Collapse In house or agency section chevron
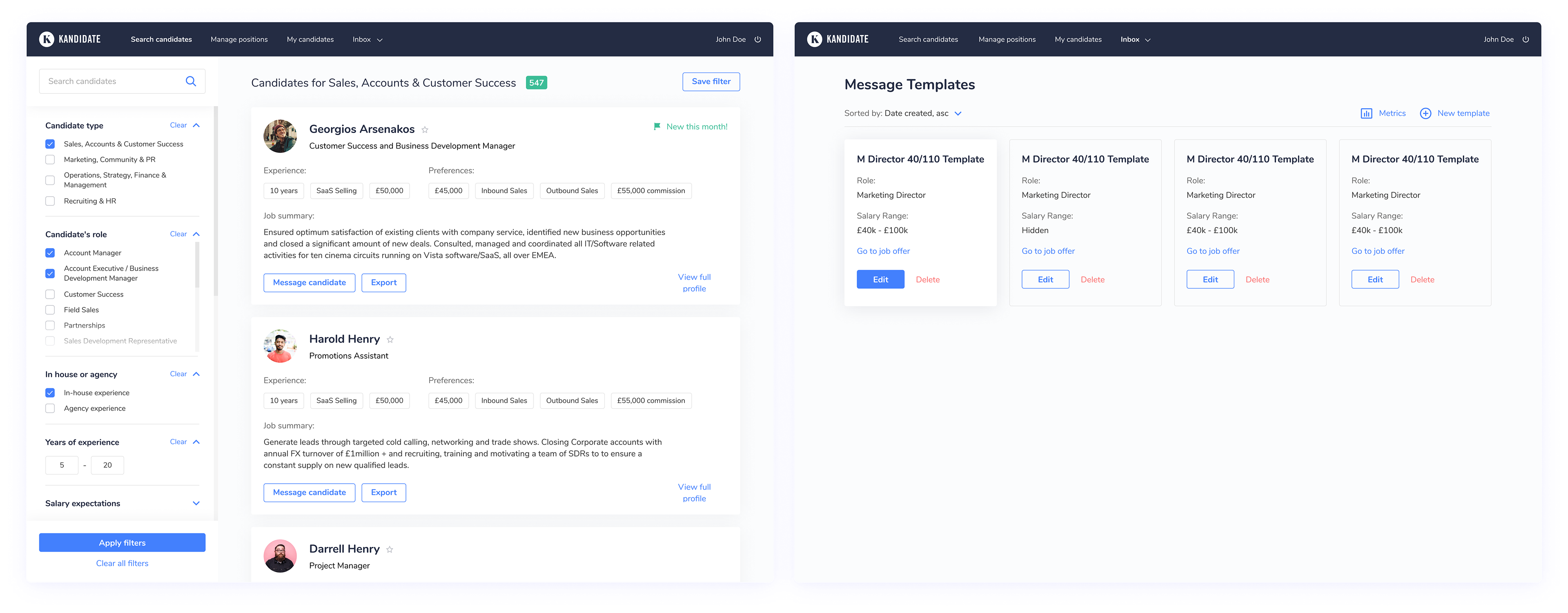1568x613 pixels. [x=196, y=374]
